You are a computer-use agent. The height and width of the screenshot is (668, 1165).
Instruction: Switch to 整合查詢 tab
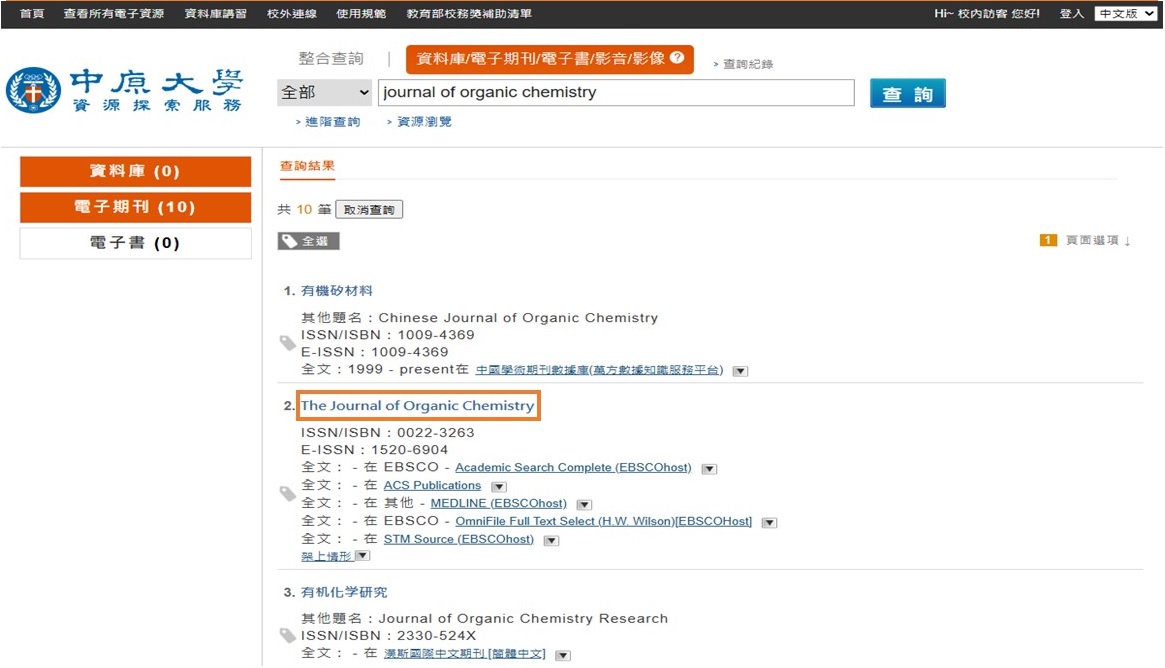(x=331, y=59)
